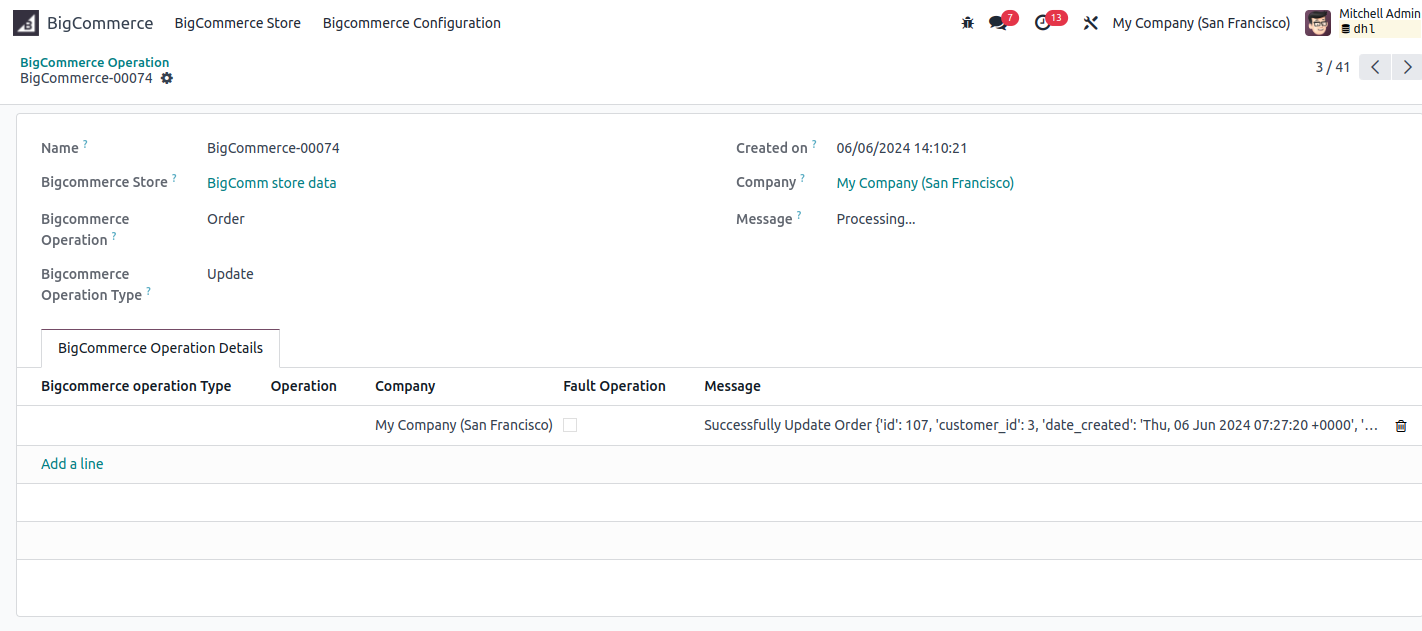
Task: Click the BigCommerce-00074 breadcrumb title
Action: (86, 78)
